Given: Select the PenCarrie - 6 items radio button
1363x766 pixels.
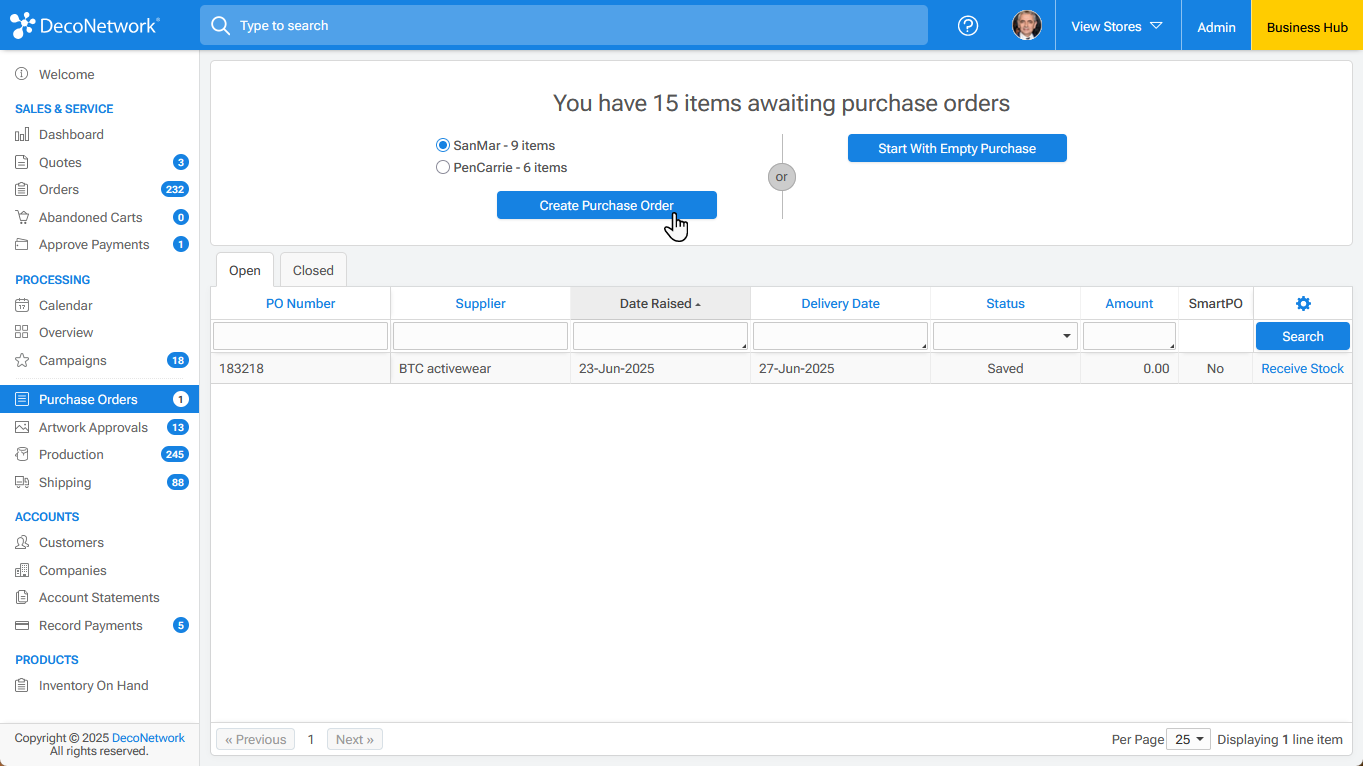Looking at the screenshot, I should [443, 167].
